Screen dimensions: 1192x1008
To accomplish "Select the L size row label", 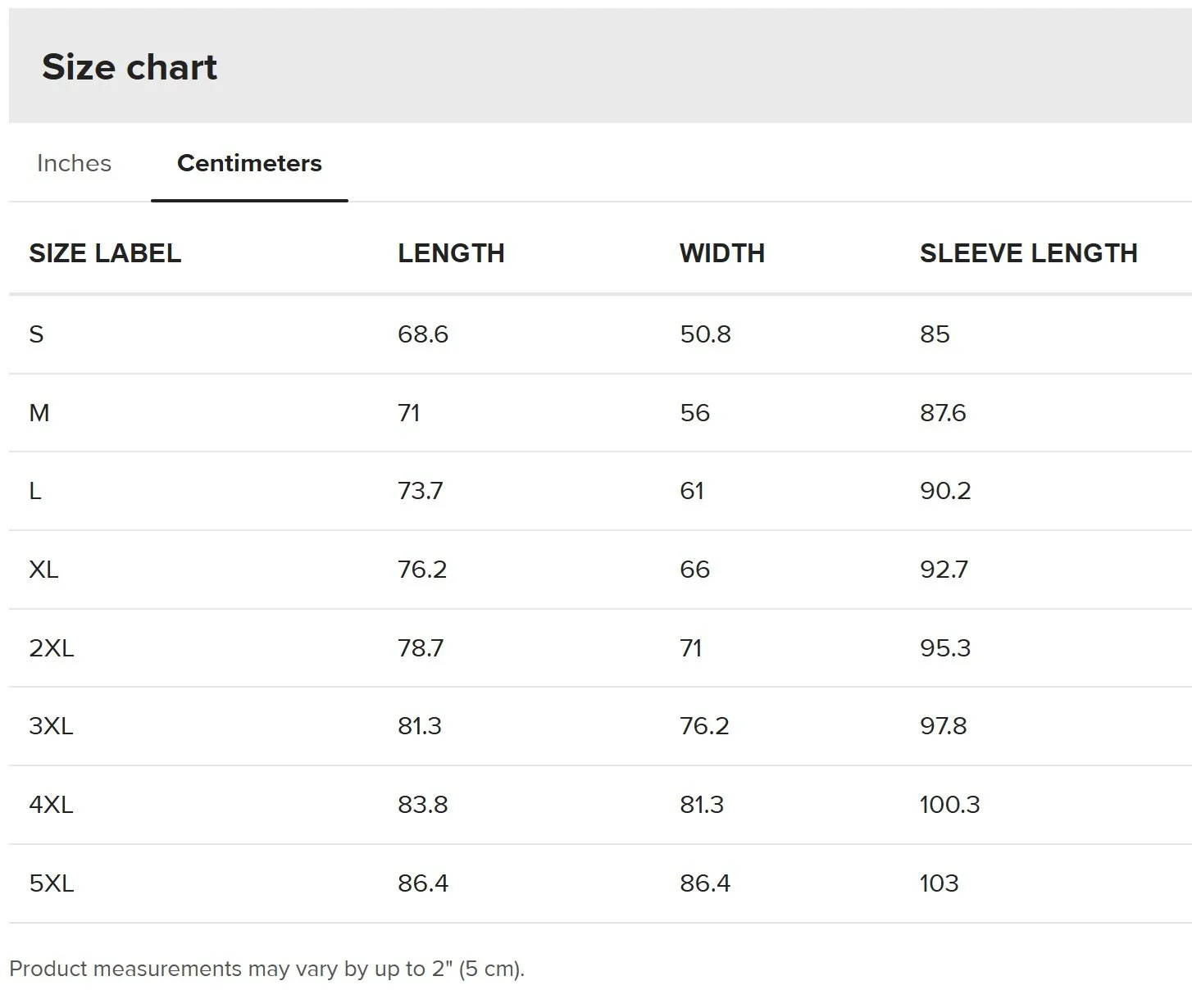I will coord(35,491).
